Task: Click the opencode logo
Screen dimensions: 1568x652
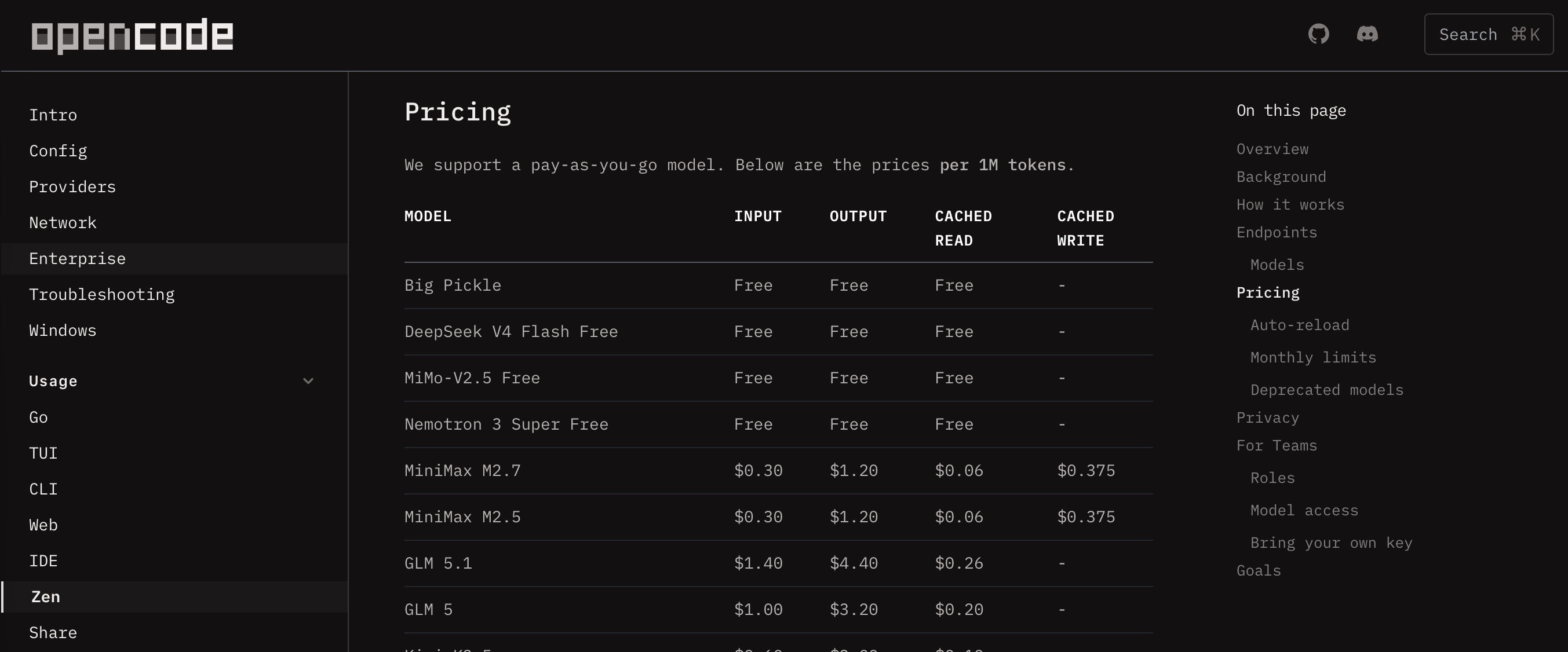Action: (132, 35)
